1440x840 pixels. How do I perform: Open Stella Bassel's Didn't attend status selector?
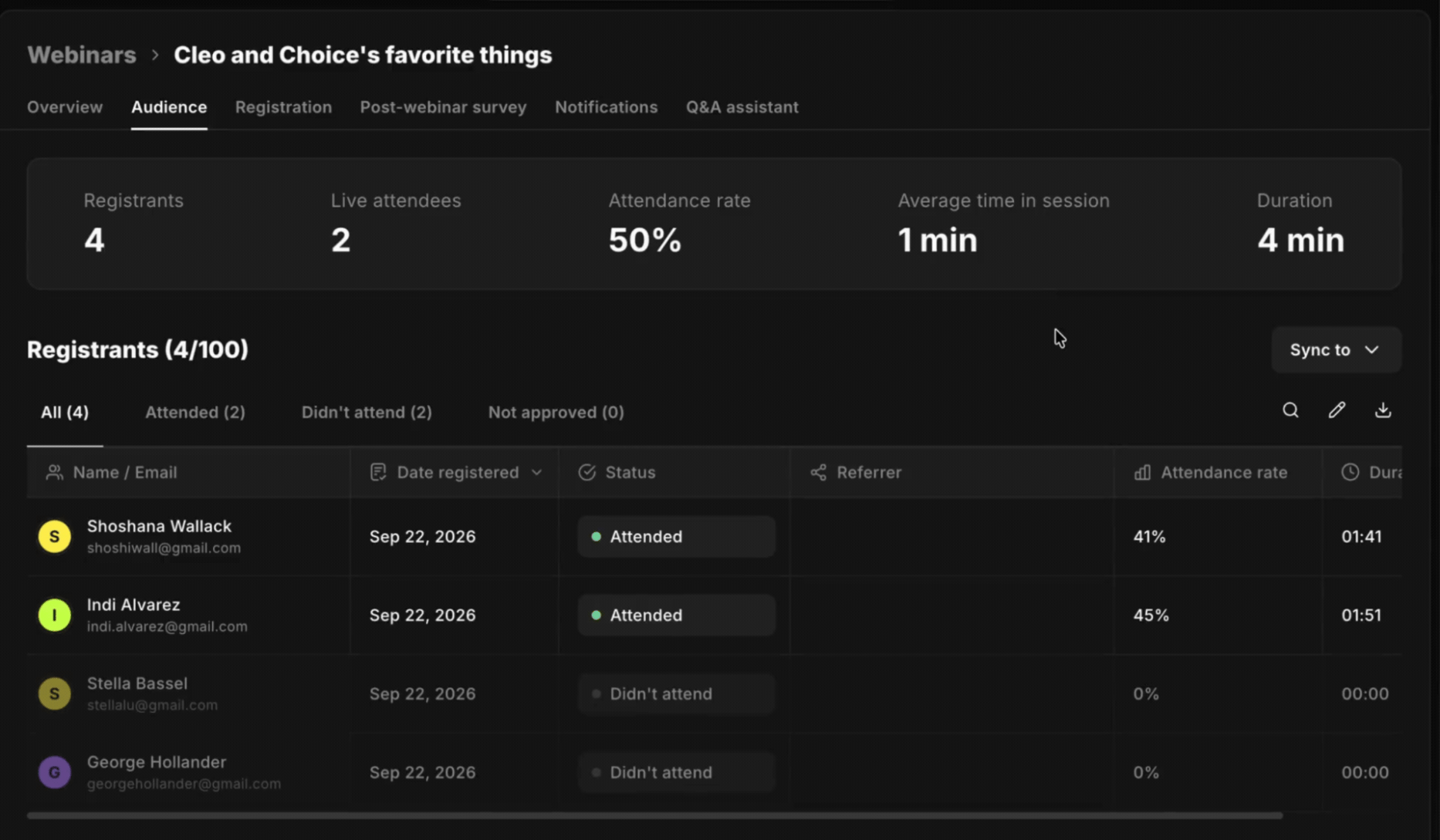click(676, 694)
